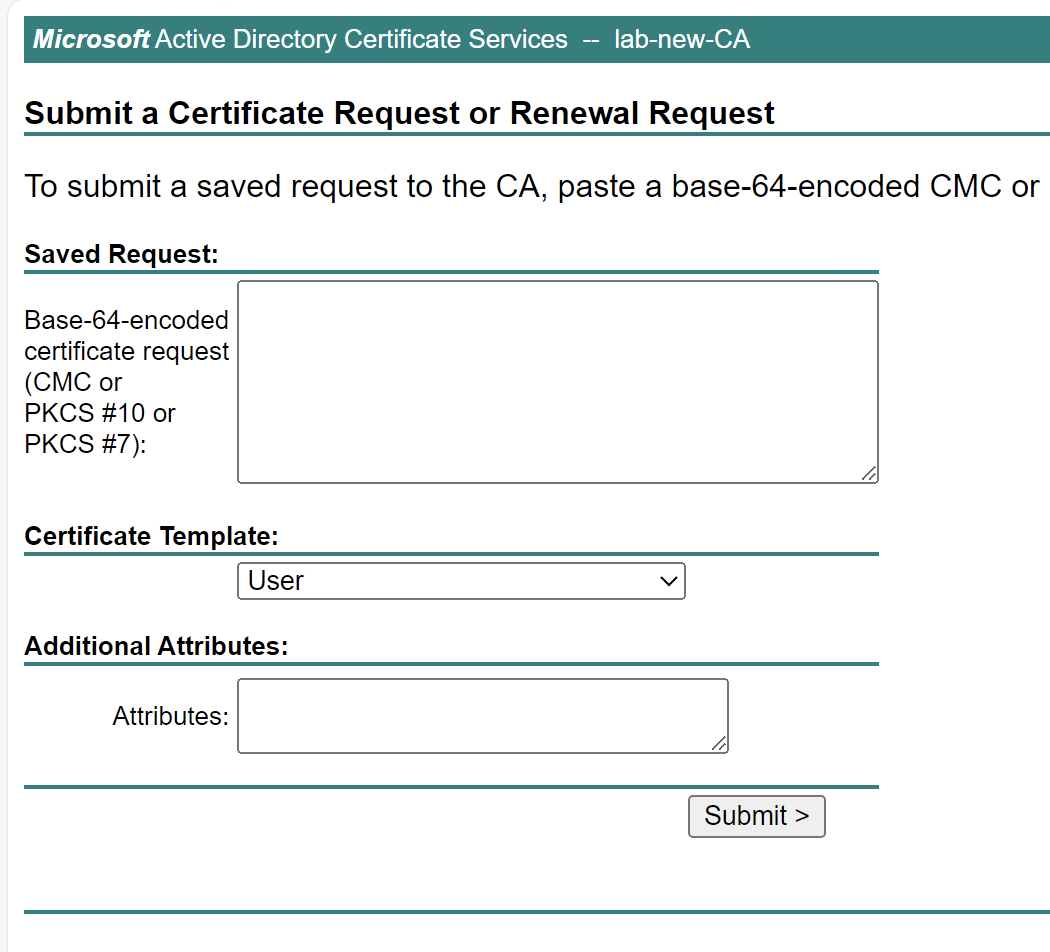Click the 'Base-64-encoded' label text
1050x952 pixels.
(x=126, y=321)
